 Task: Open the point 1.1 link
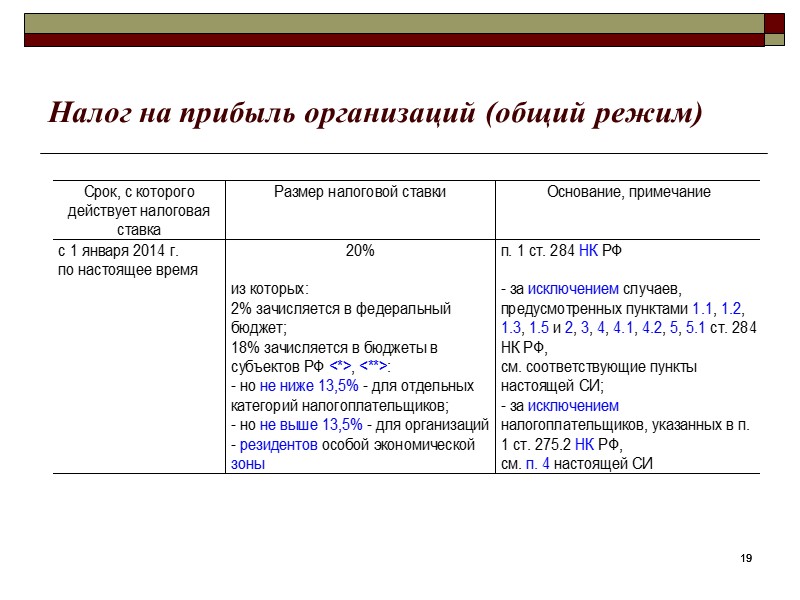[x=702, y=309]
